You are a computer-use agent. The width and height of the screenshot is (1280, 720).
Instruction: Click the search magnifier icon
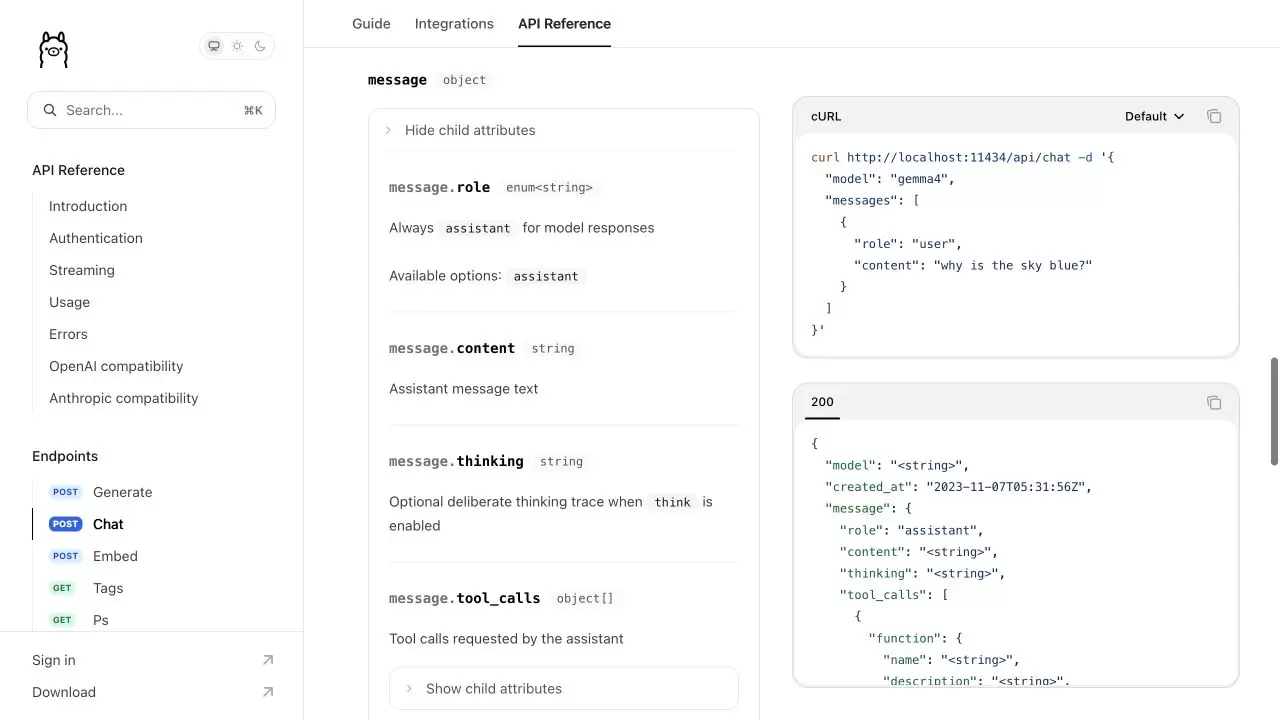click(x=50, y=110)
